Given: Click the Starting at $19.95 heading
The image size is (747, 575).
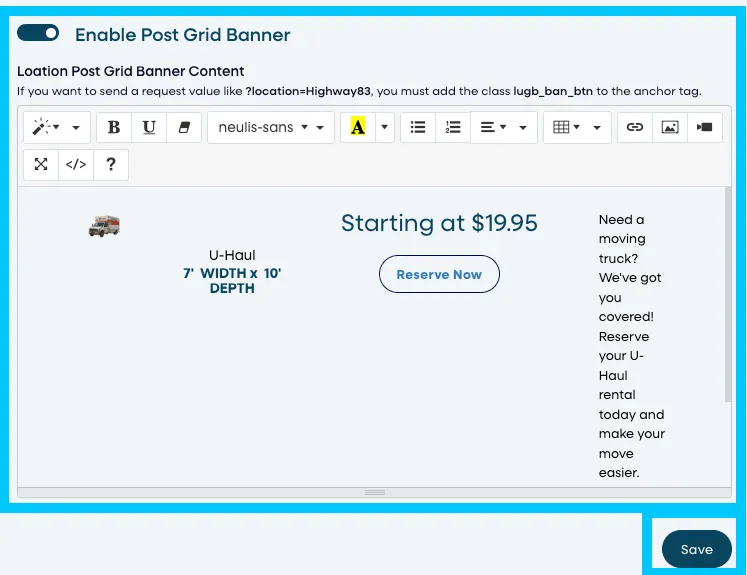Looking at the screenshot, I should pyautogui.click(x=439, y=223).
